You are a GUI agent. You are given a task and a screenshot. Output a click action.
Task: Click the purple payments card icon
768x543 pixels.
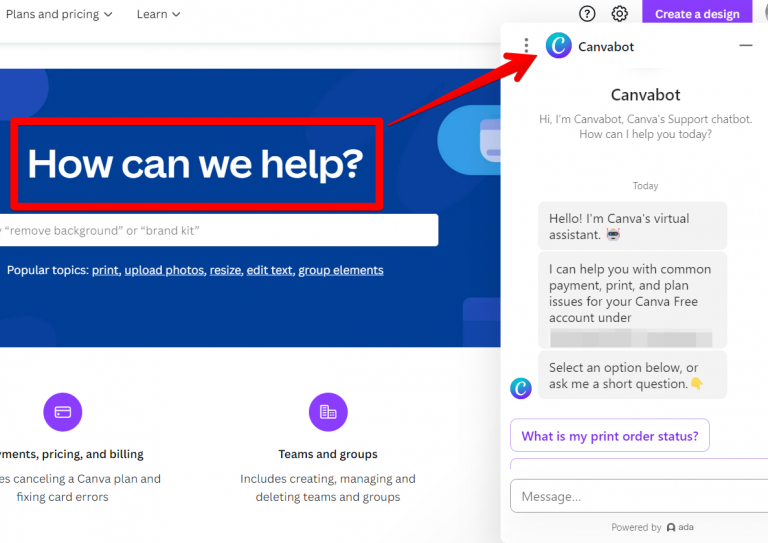tap(63, 412)
